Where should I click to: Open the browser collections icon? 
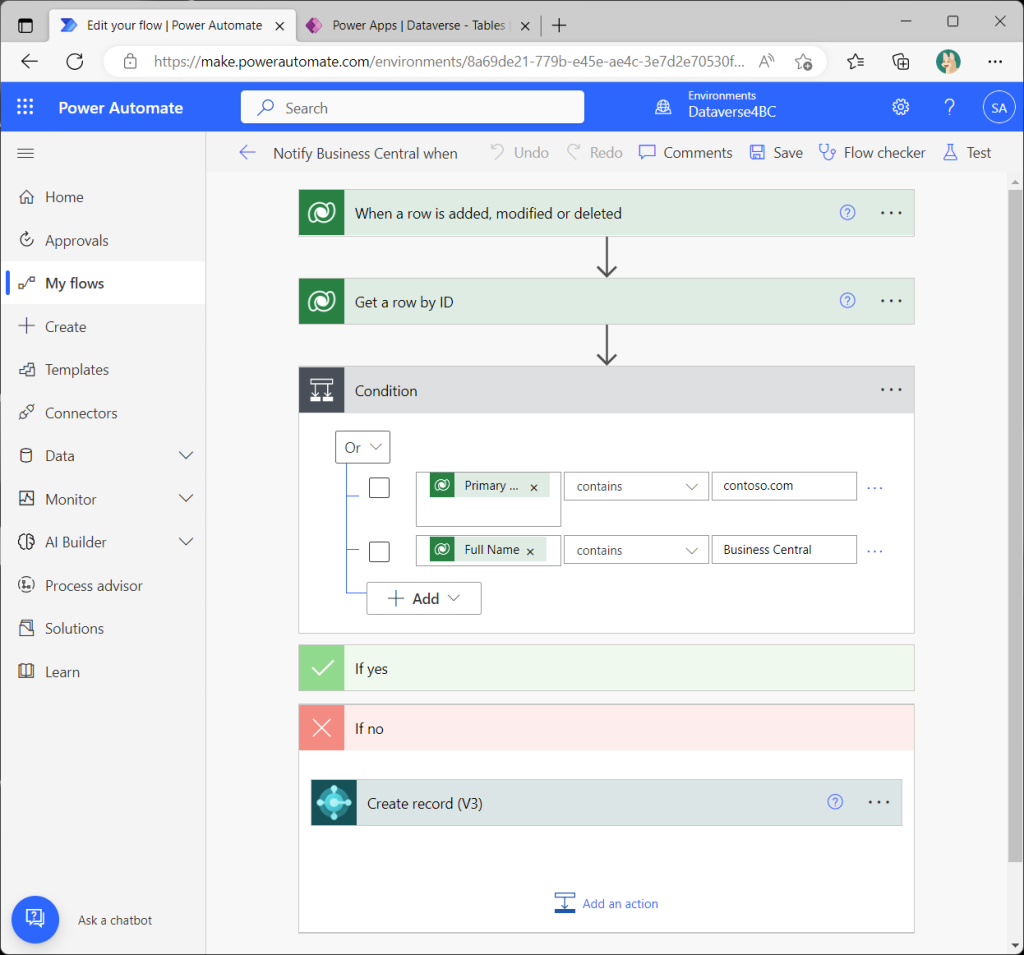901,62
